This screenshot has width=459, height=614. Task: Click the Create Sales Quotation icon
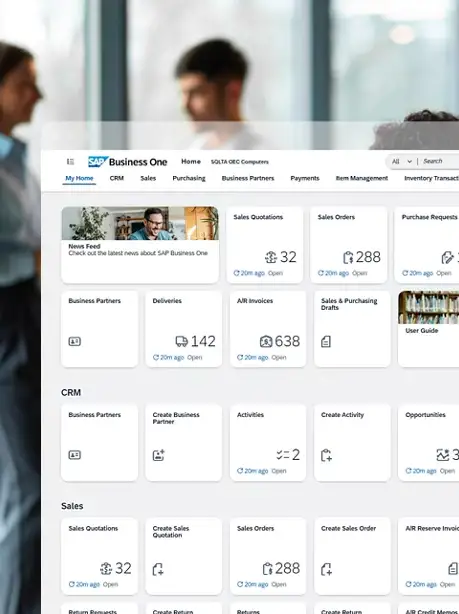click(x=158, y=569)
